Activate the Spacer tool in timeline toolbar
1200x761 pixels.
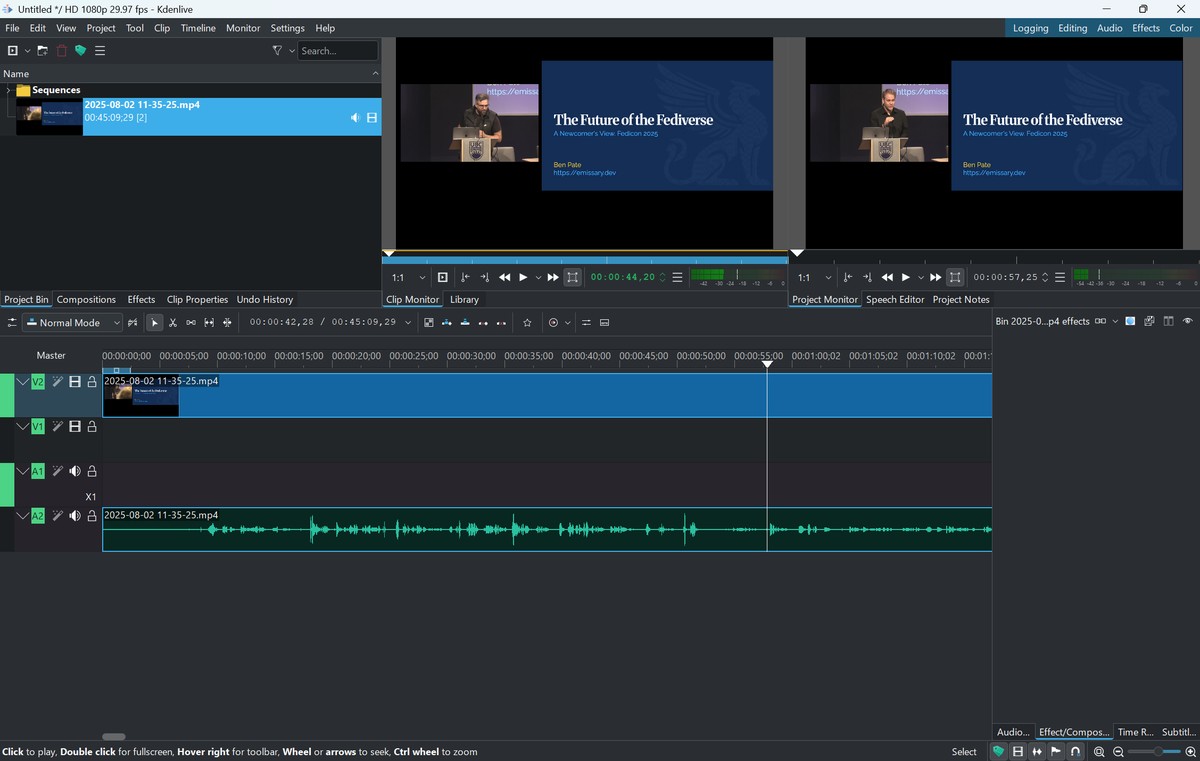coord(191,323)
